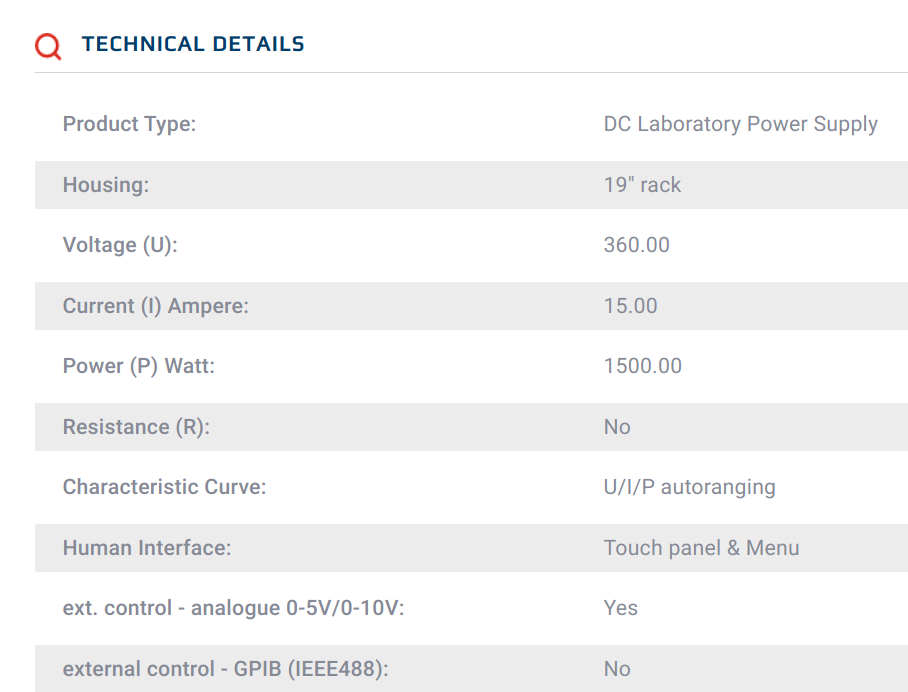Screen dimensions: 908x692
Task: Click the Yes value for analogue control
Action: coord(620,608)
